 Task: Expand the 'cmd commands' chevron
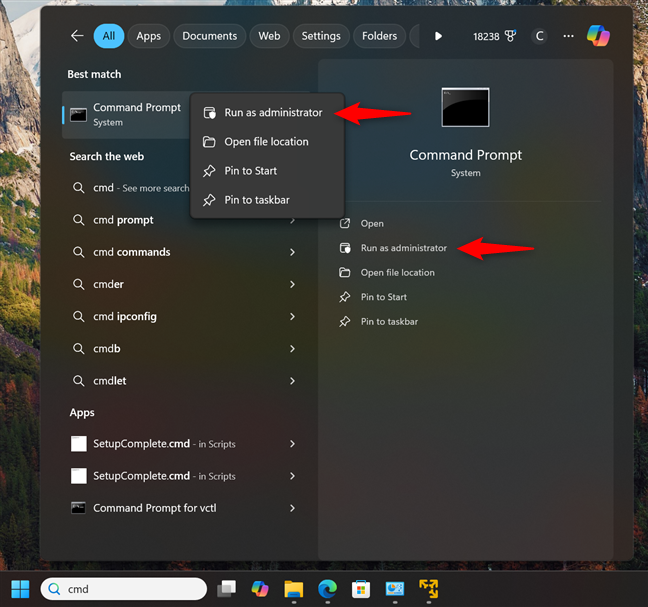point(292,252)
